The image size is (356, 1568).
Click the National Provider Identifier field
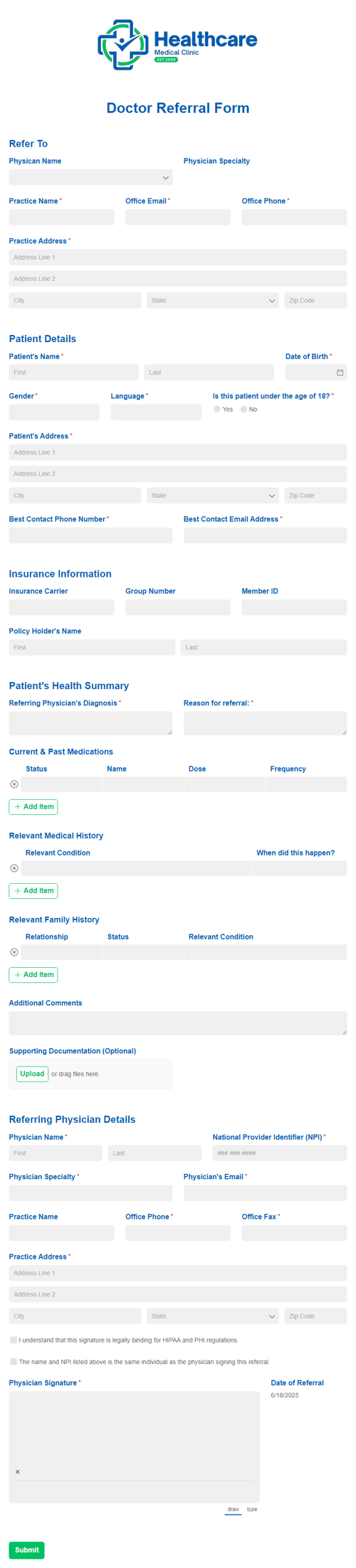(x=280, y=1153)
